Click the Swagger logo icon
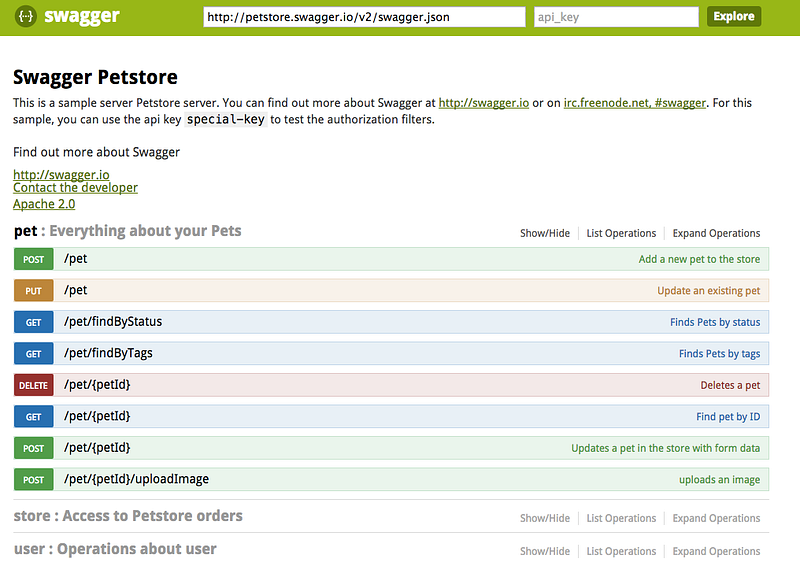The image size is (800, 565). coord(25,17)
